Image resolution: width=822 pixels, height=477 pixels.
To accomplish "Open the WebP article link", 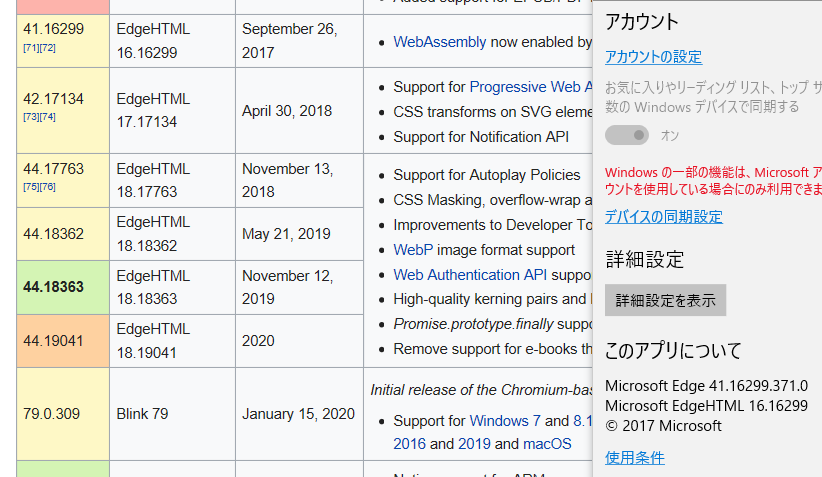I will click(x=413, y=250).
